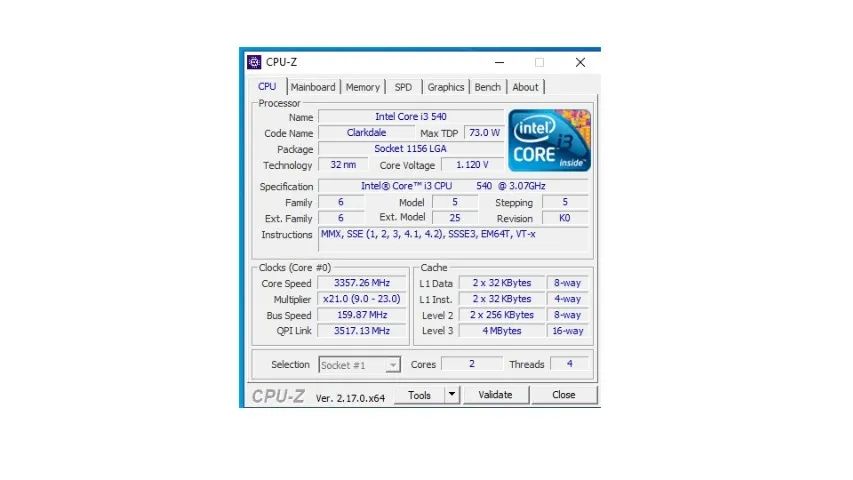The image size is (853, 480).
Task: Select the L1 Data size 2 x 32 KBytes
Action: click(x=502, y=283)
